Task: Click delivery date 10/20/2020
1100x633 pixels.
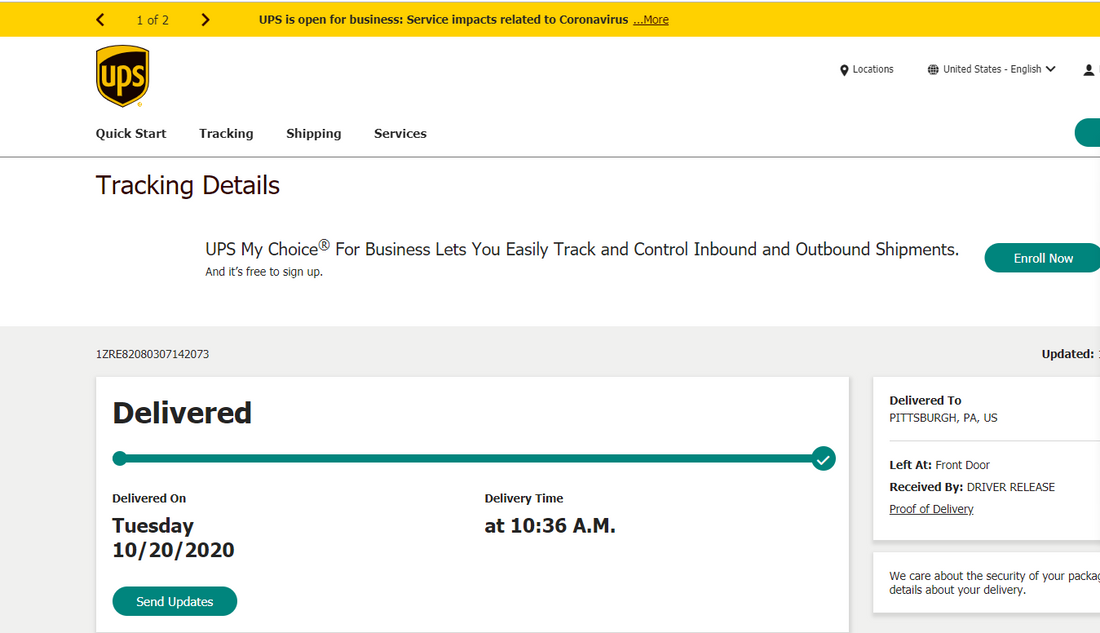Action: [x=173, y=550]
